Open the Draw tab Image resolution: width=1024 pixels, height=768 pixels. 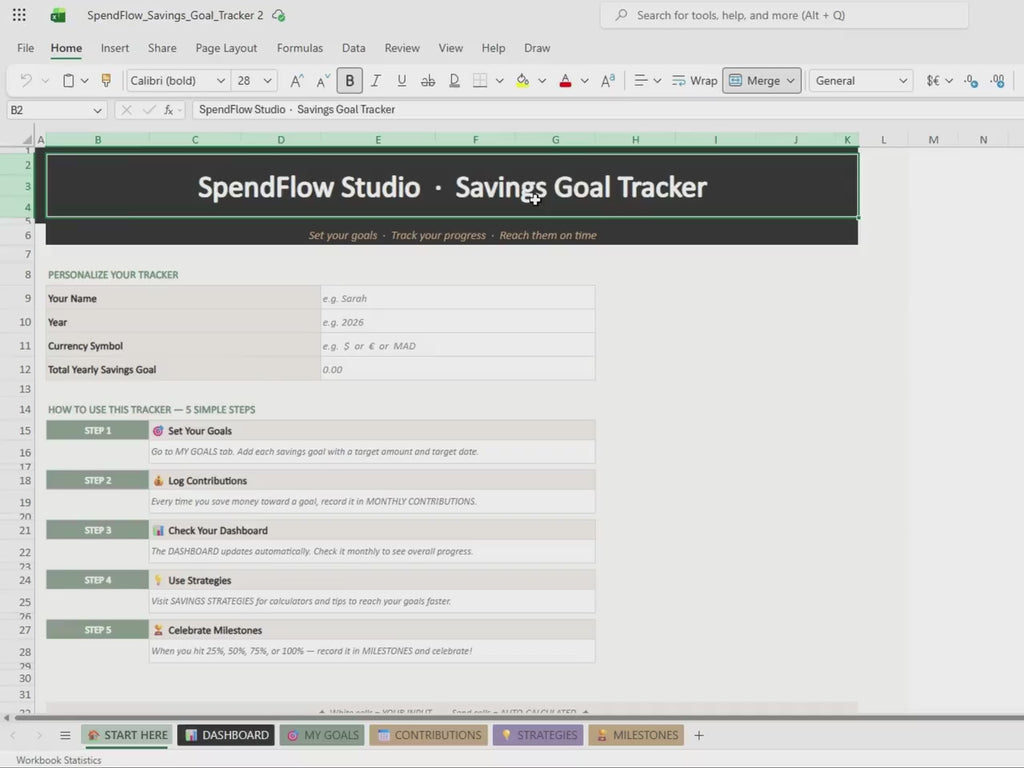click(x=537, y=48)
